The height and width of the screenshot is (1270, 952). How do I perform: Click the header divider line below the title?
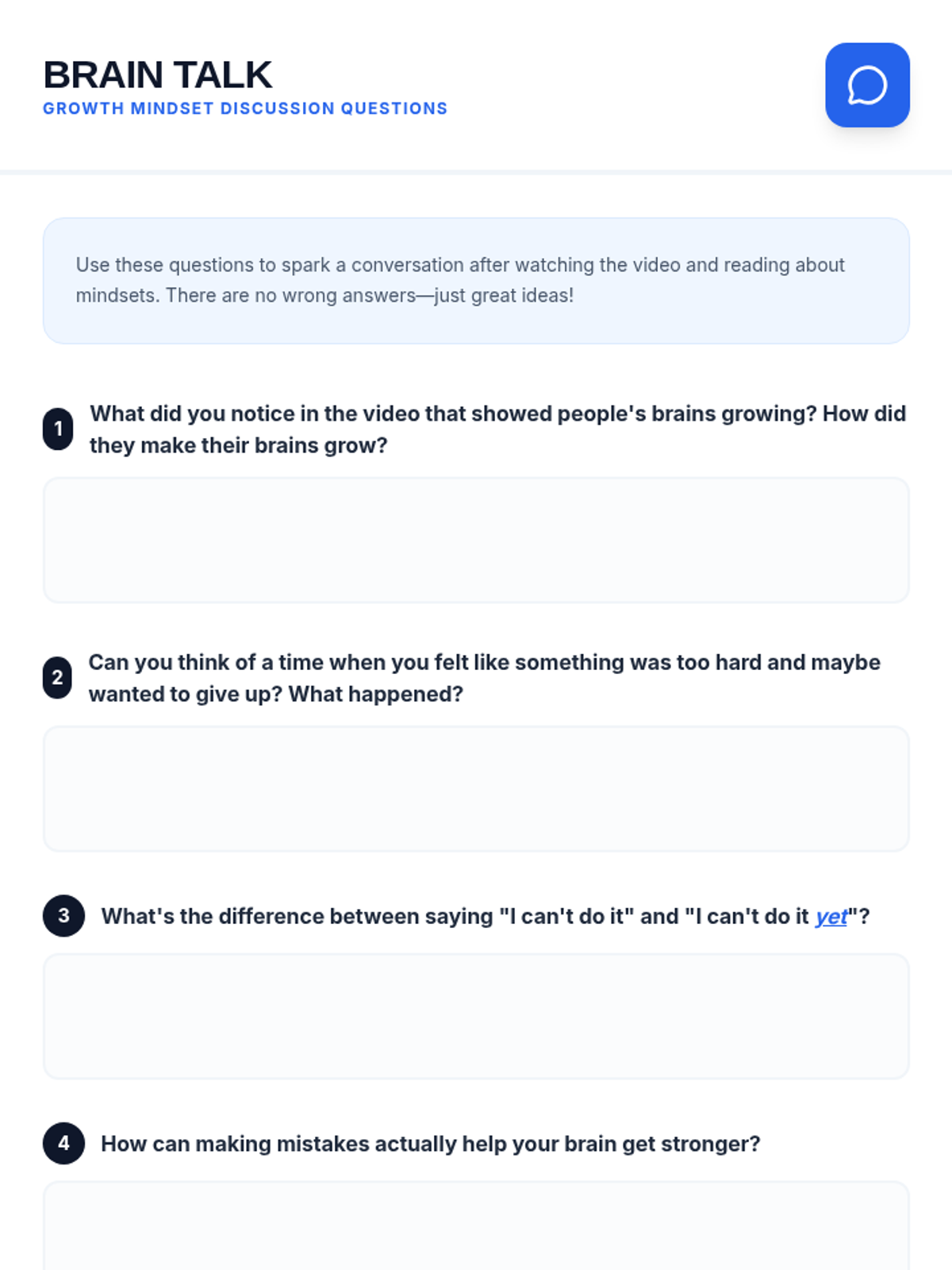pyautogui.click(x=476, y=172)
